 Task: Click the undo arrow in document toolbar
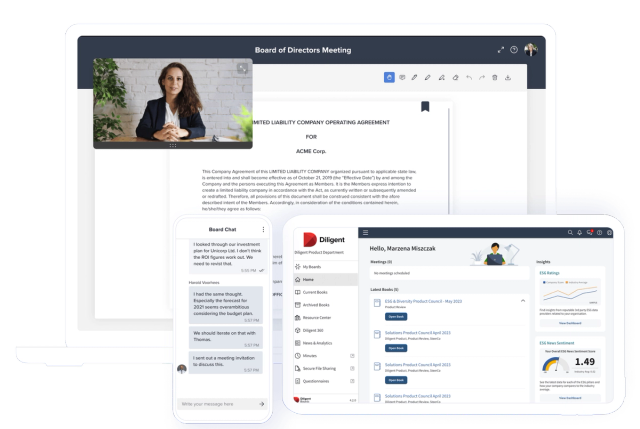[469, 78]
